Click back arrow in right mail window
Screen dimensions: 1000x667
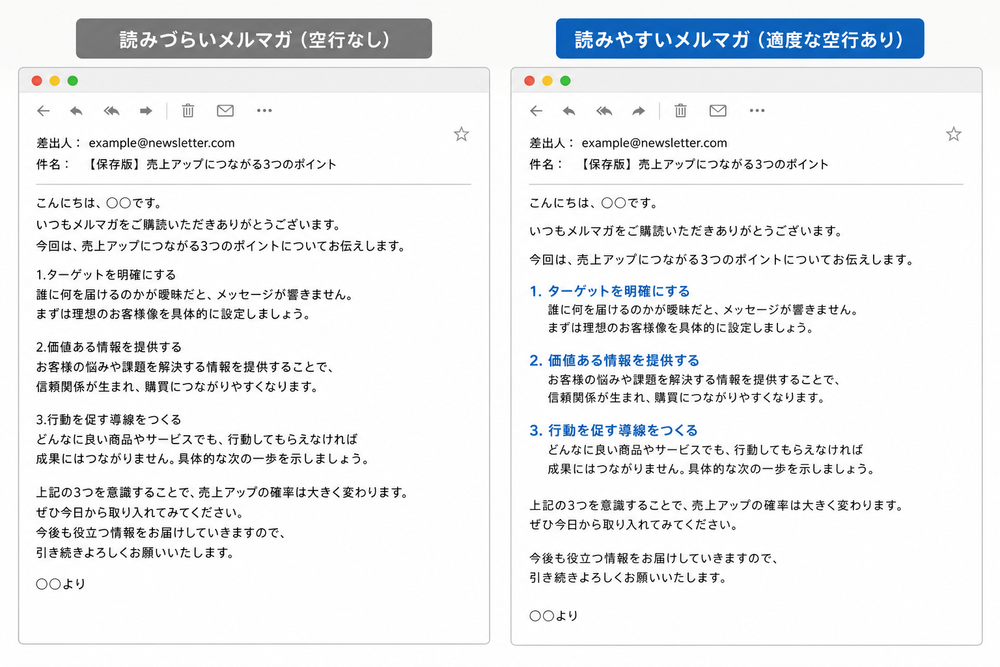(x=536, y=111)
